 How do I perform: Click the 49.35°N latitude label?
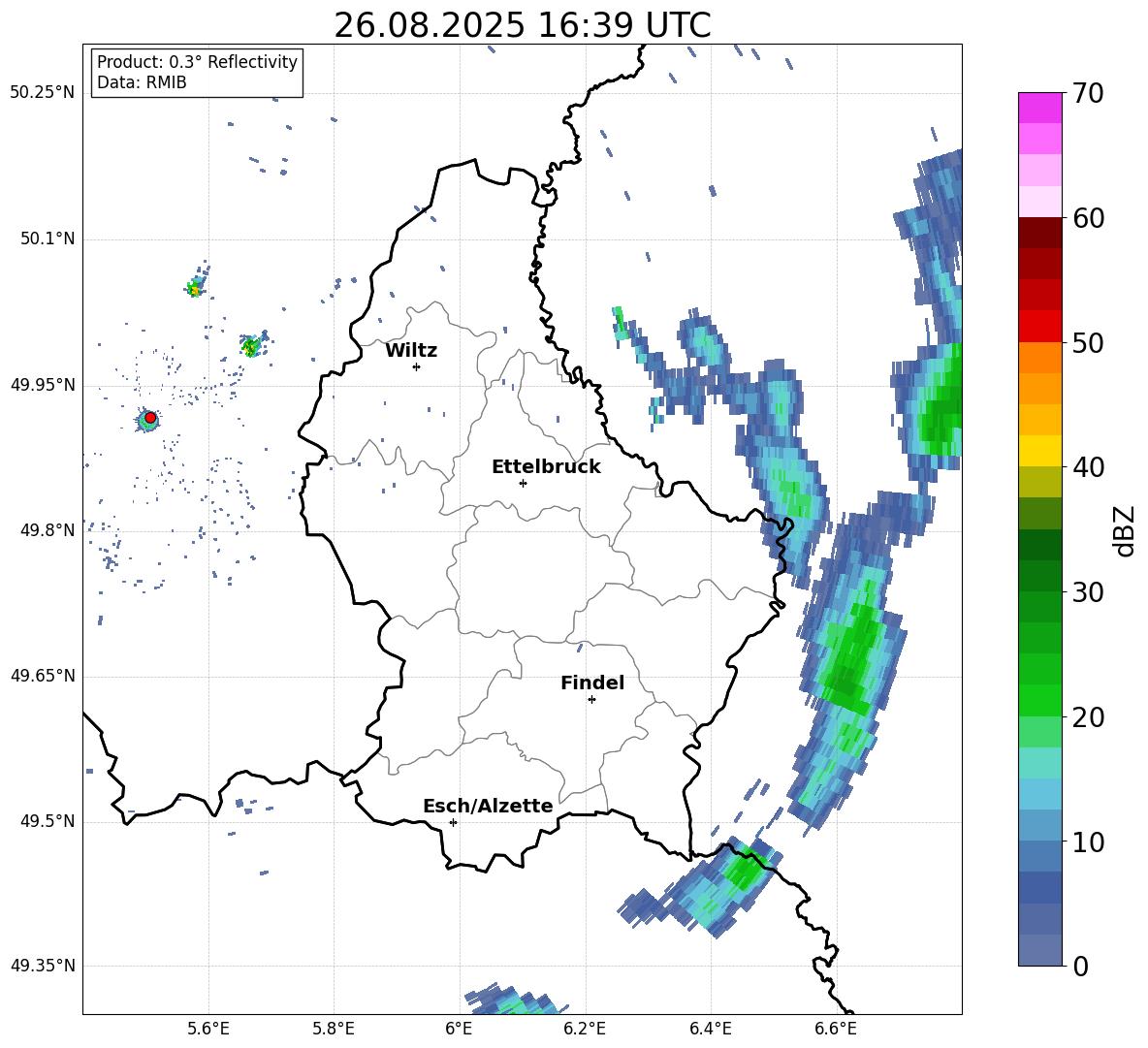(x=43, y=966)
